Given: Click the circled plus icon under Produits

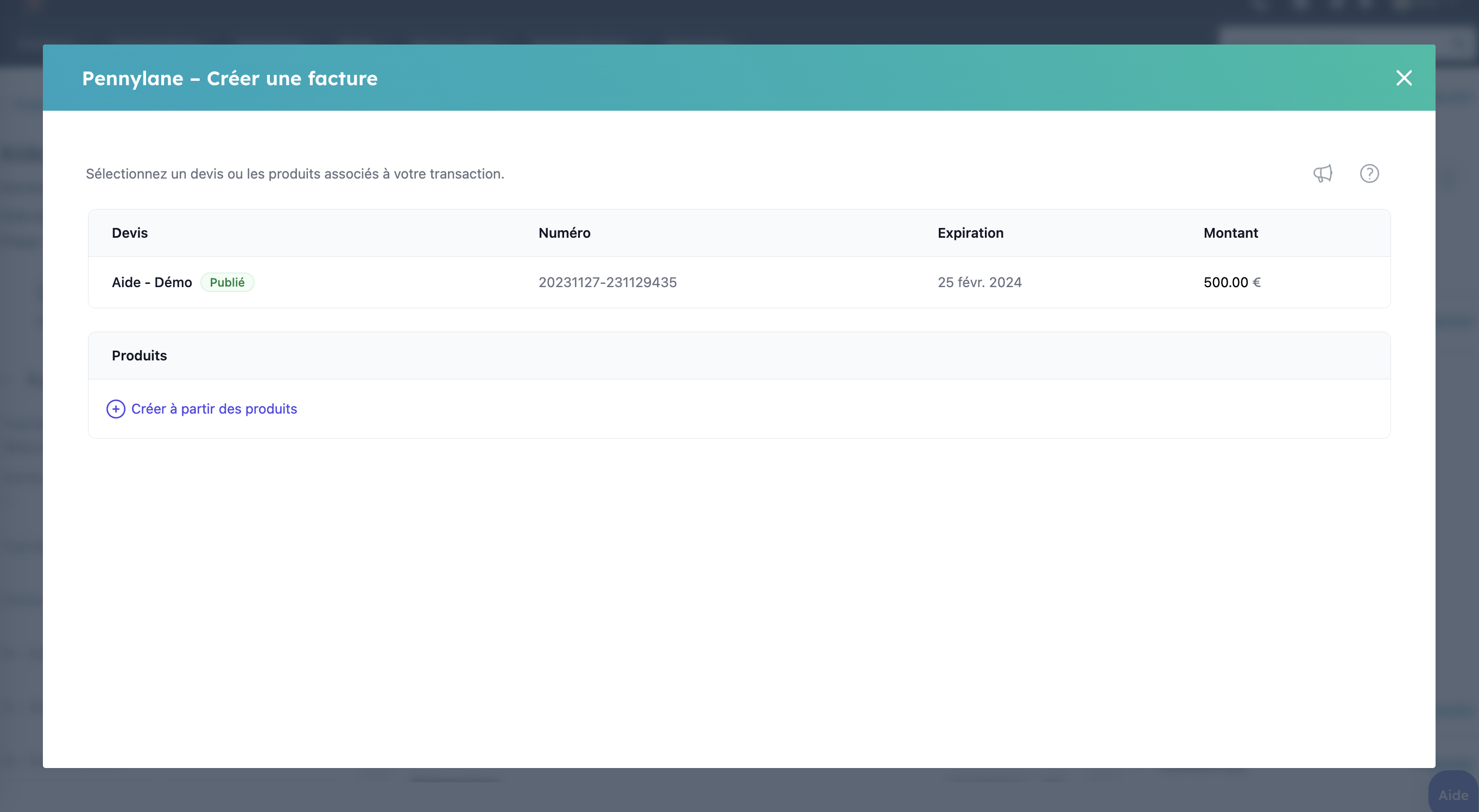Looking at the screenshot, I should [x=116, y=409].
